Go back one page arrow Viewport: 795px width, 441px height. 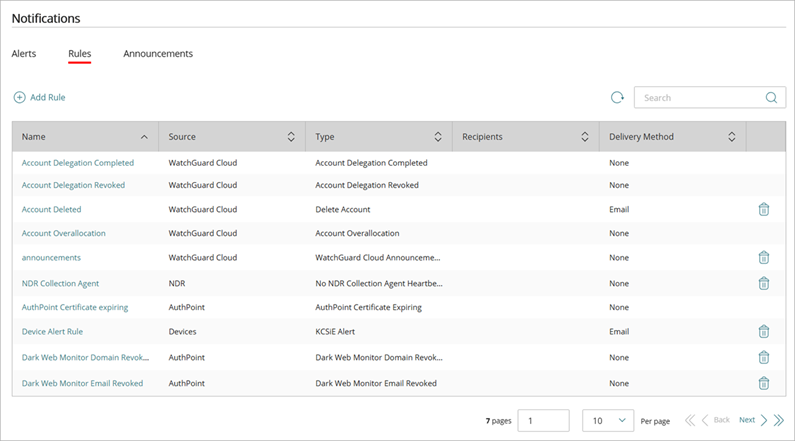tap(705, 420)
